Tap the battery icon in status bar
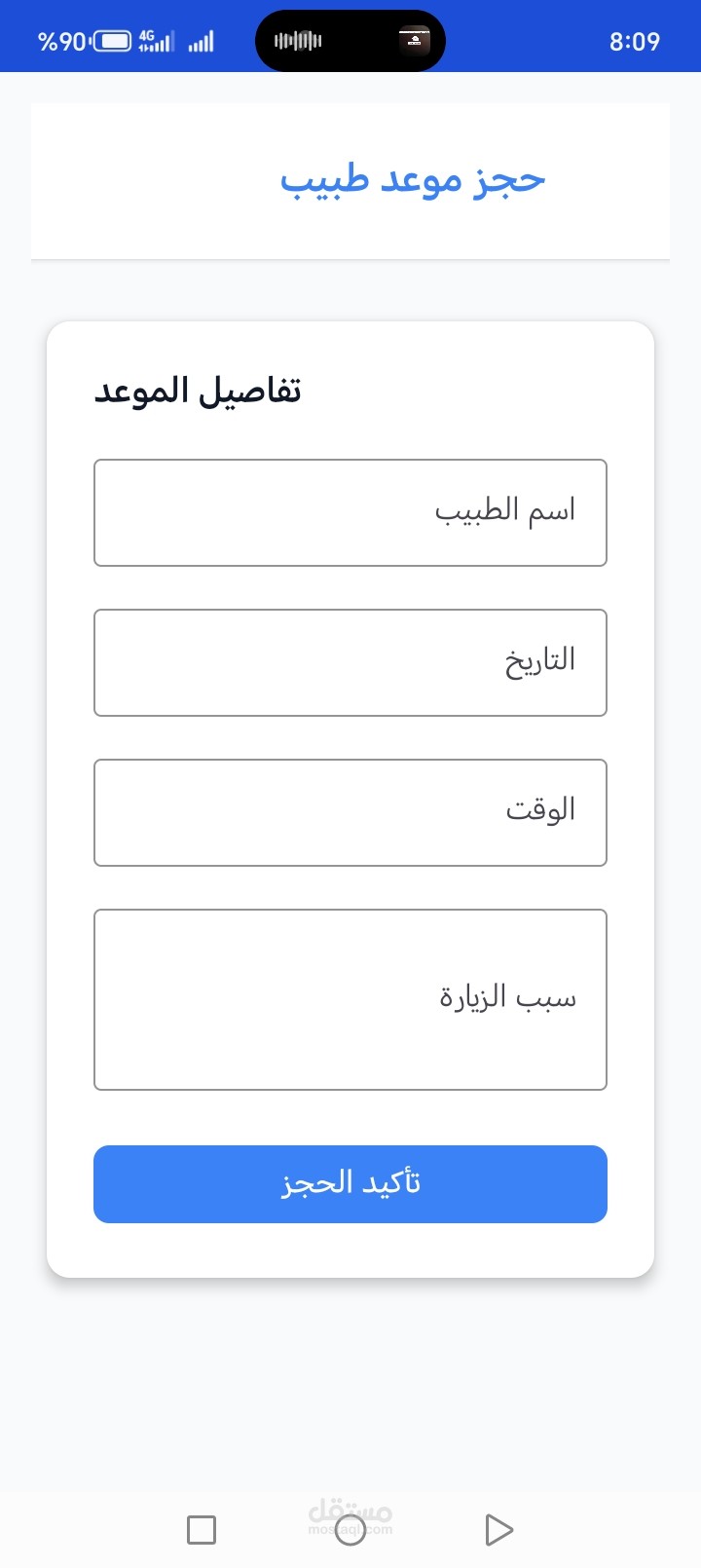The width and height of the screenshot is (701, 1568). [x=112, y=41]
